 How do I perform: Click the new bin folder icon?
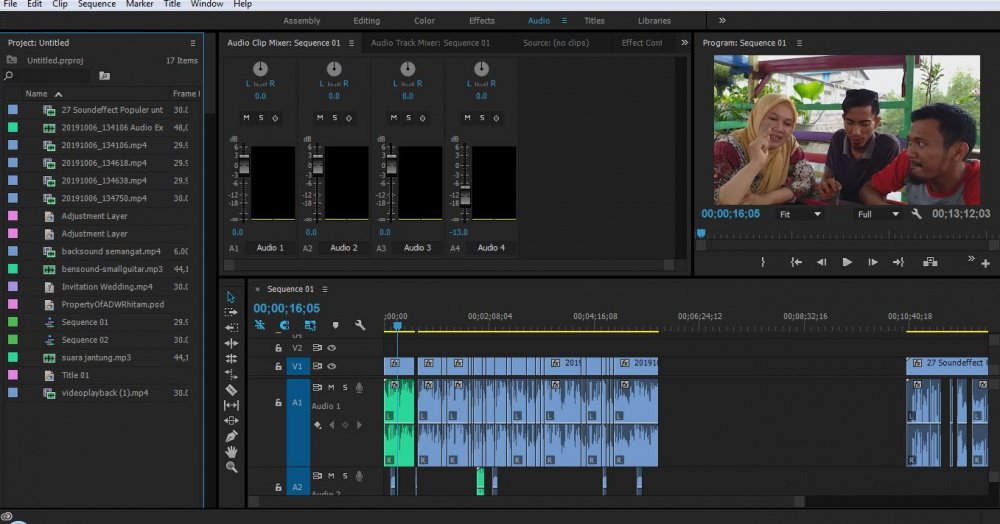tap(105, 76)
